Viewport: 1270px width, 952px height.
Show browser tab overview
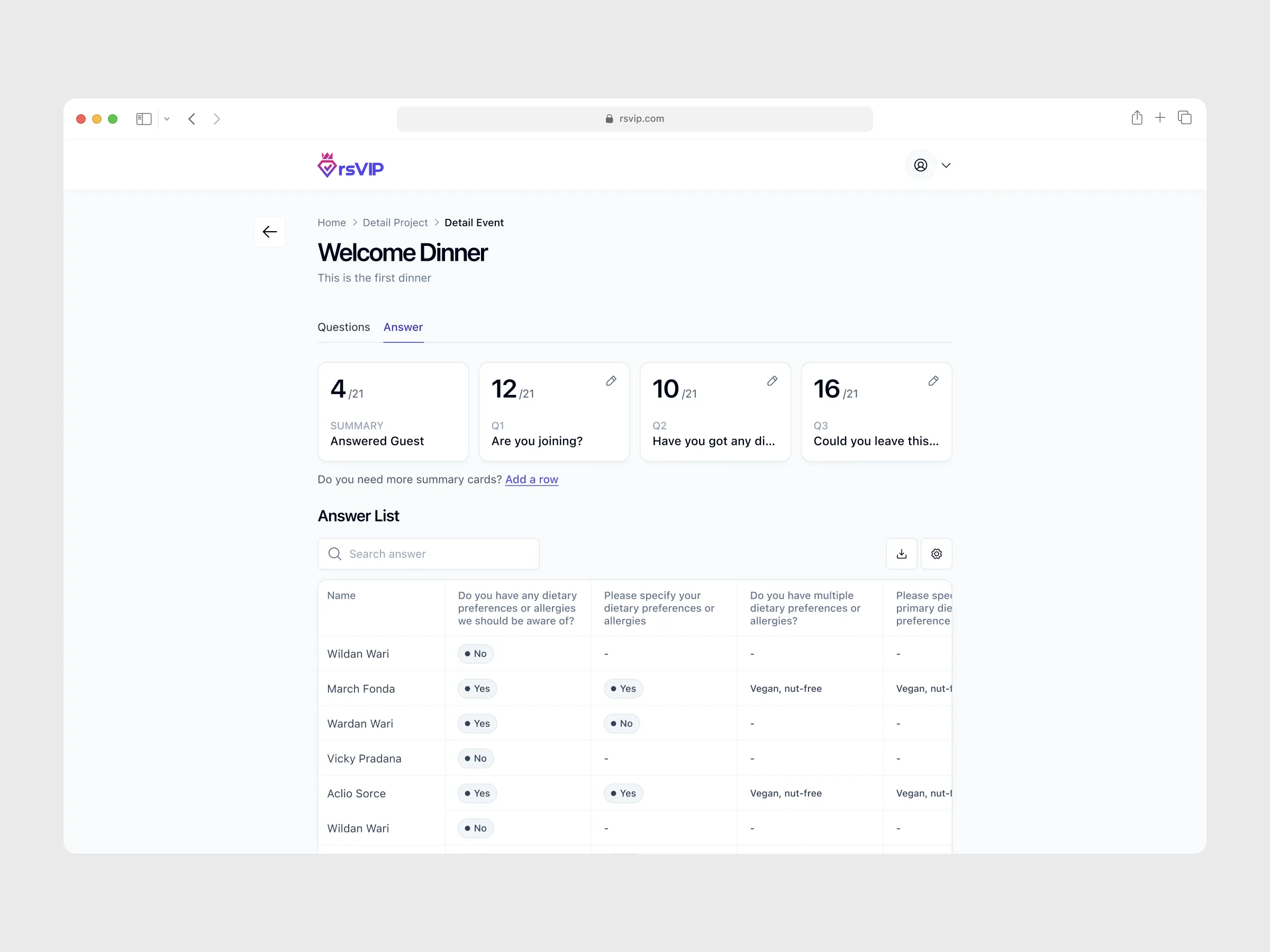tap(1184, 118)
